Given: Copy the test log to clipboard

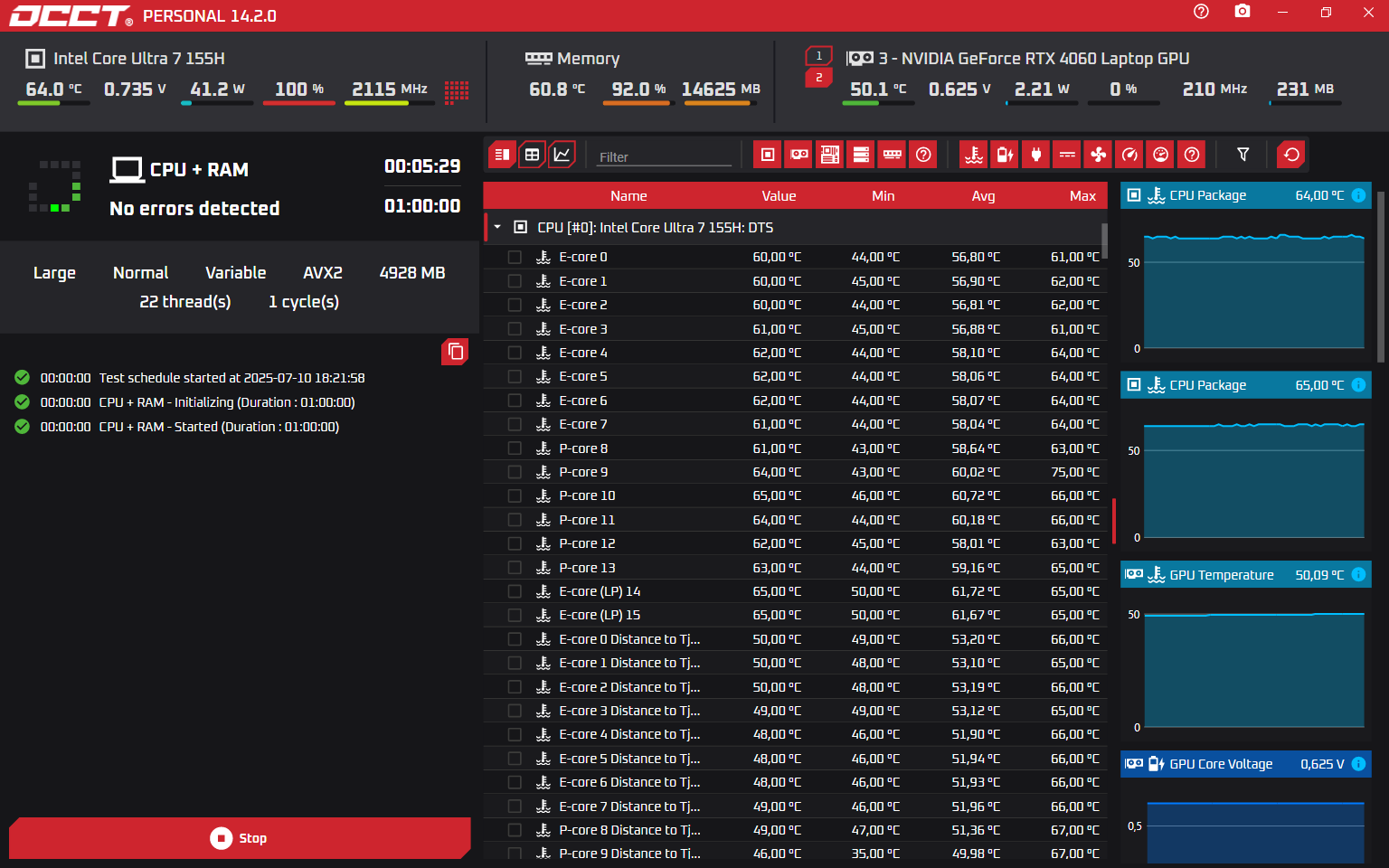Looking at the screenshot, I should tap(455, 352).
